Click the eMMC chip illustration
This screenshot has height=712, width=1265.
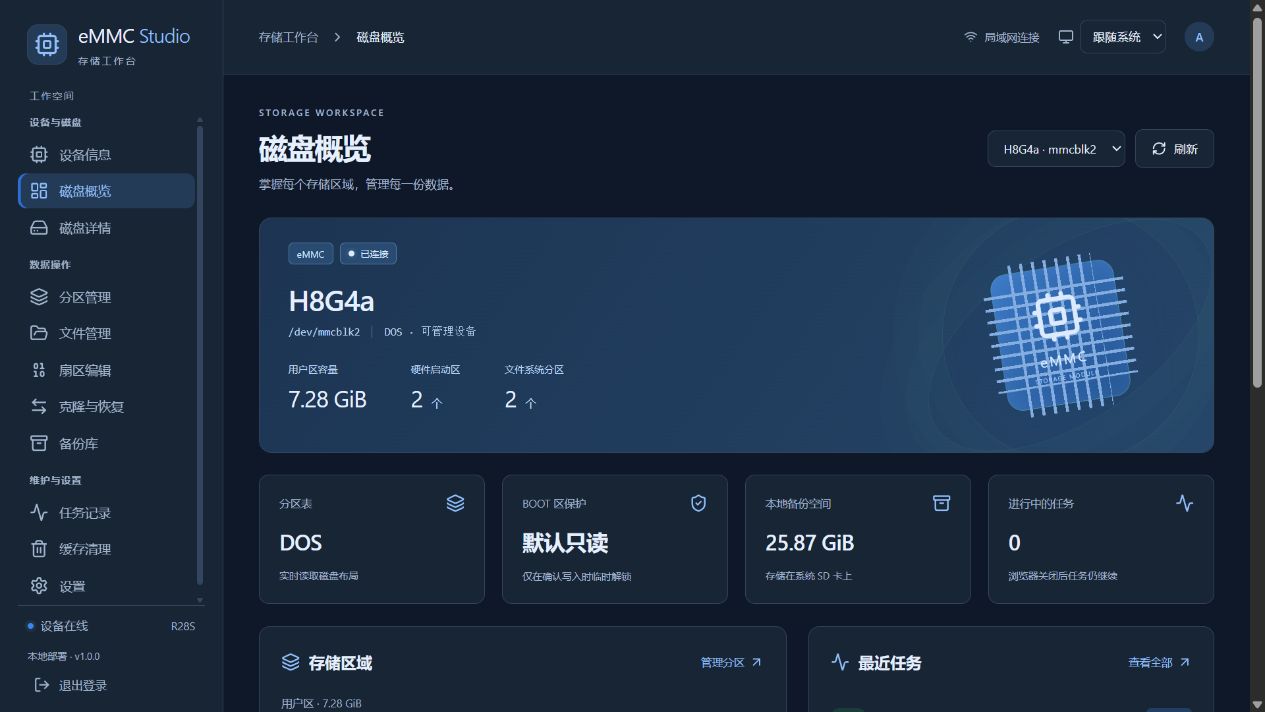[x=1059, y=335]
